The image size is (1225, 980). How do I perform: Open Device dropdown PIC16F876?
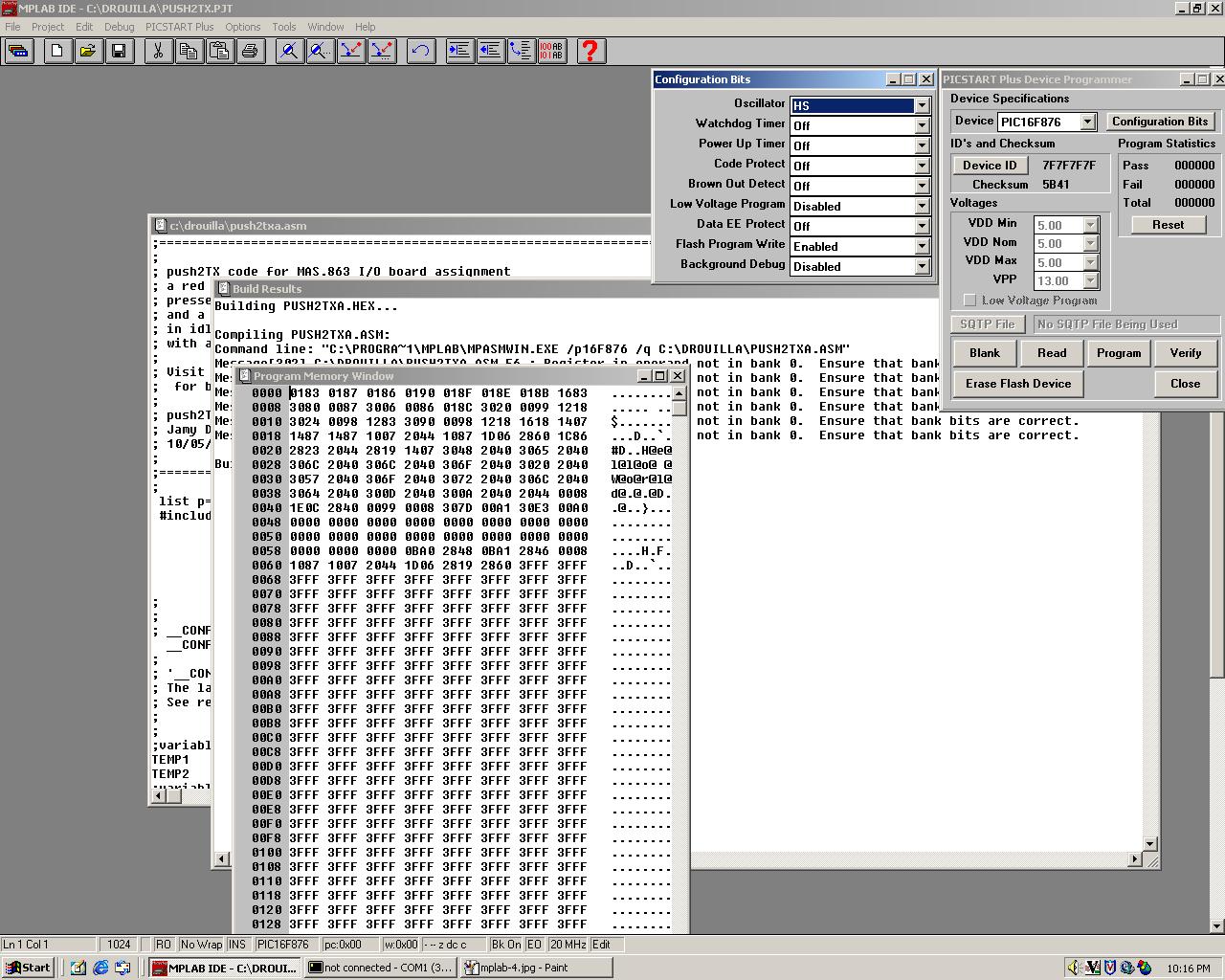coord(1087,122)
